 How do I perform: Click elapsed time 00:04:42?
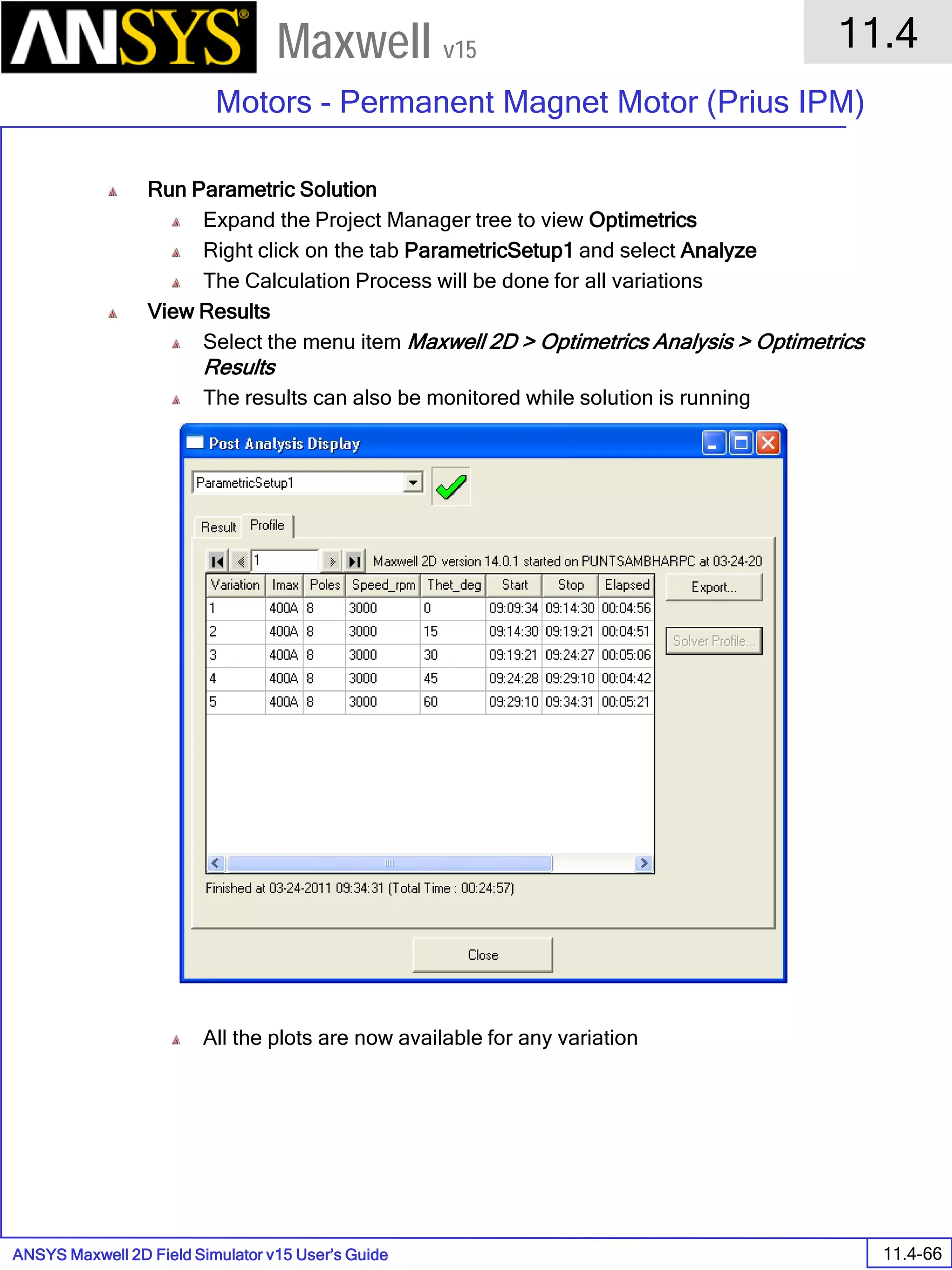point(626,678)
